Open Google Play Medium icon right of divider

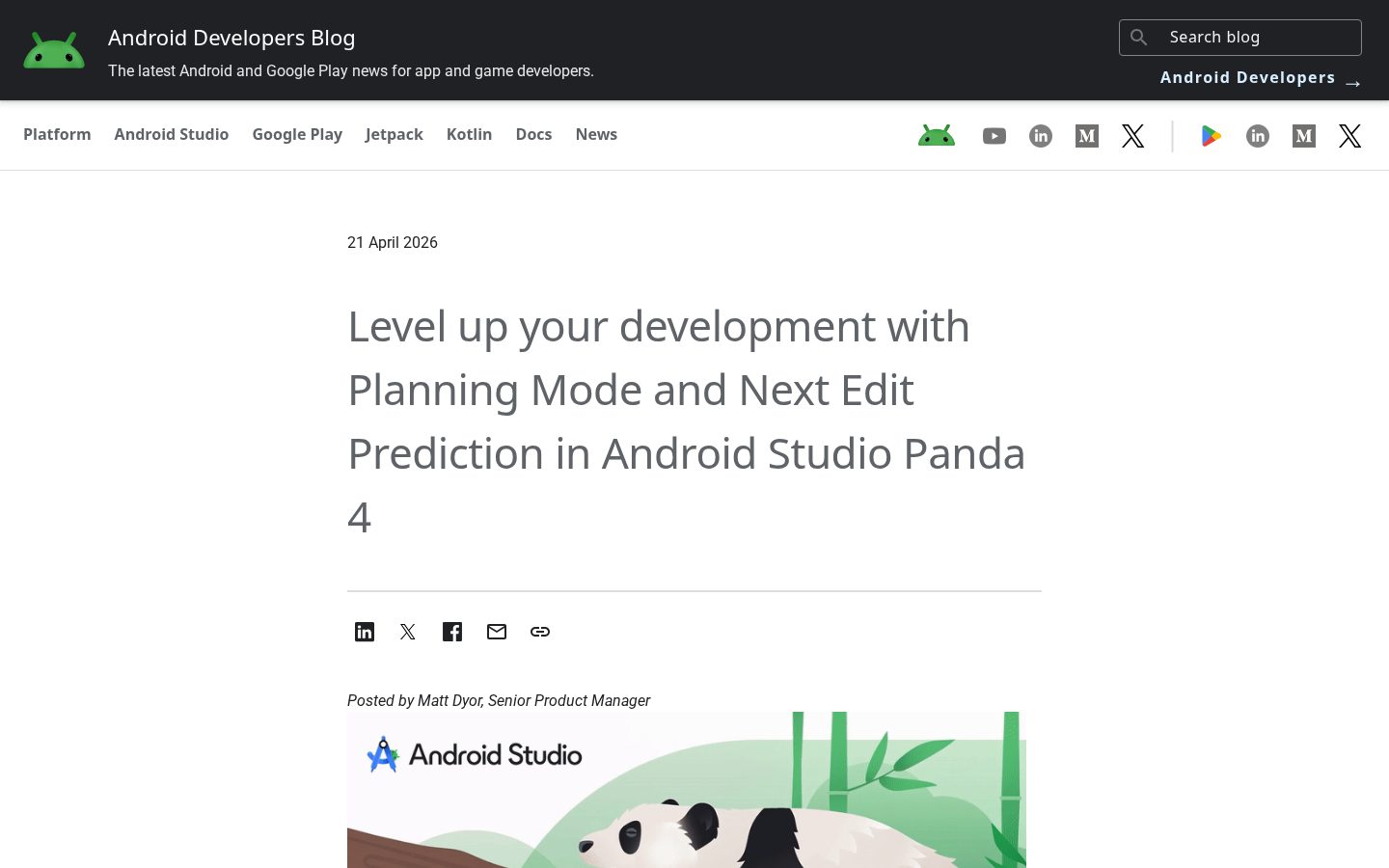tap(1304, 136)
